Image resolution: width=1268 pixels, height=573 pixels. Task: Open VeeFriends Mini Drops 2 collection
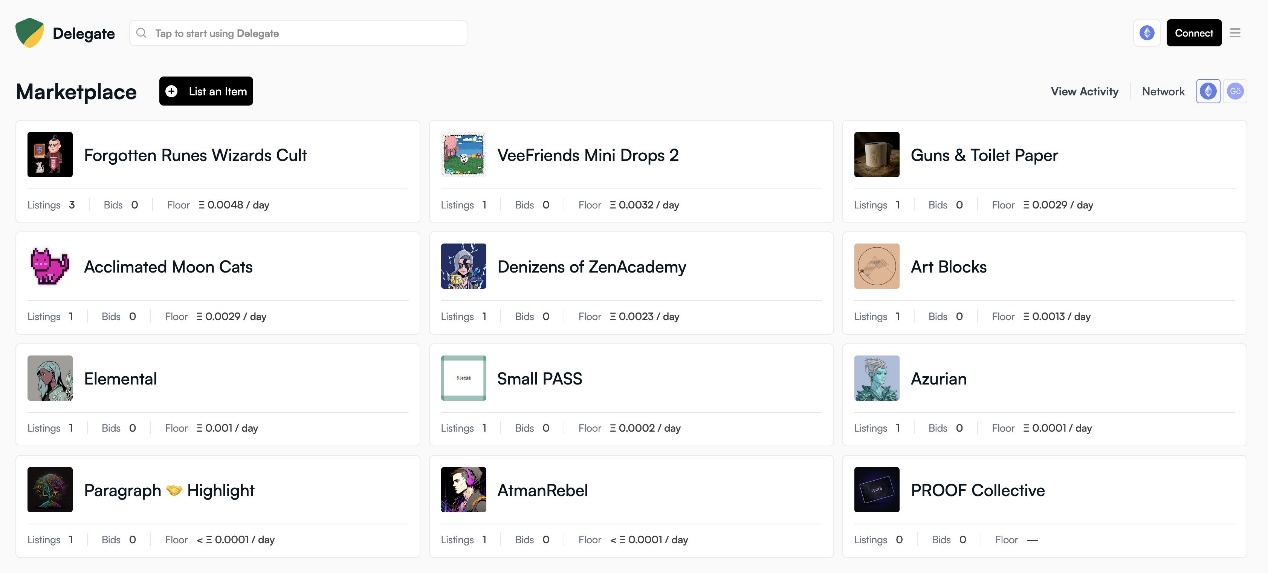click(x=631, y=172)
